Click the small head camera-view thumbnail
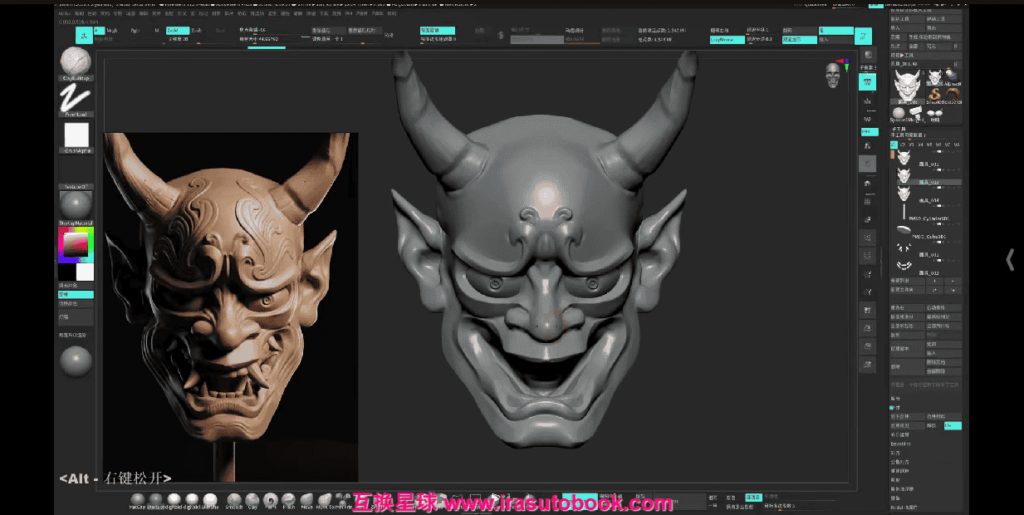Image resolution: width=1024 pixels, height=515 pixels. 833,74
